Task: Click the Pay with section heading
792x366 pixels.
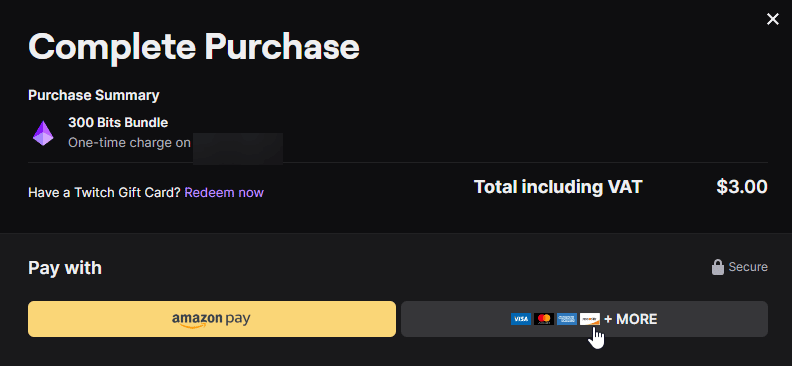Action: tap(65, 268)
